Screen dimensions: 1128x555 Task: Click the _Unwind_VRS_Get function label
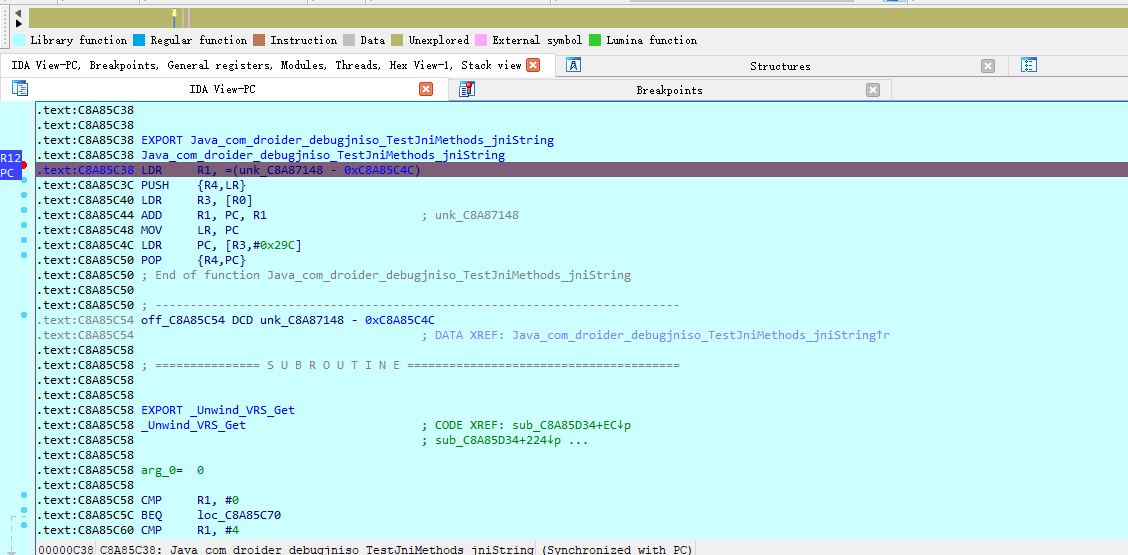click(x=194, y=425)
